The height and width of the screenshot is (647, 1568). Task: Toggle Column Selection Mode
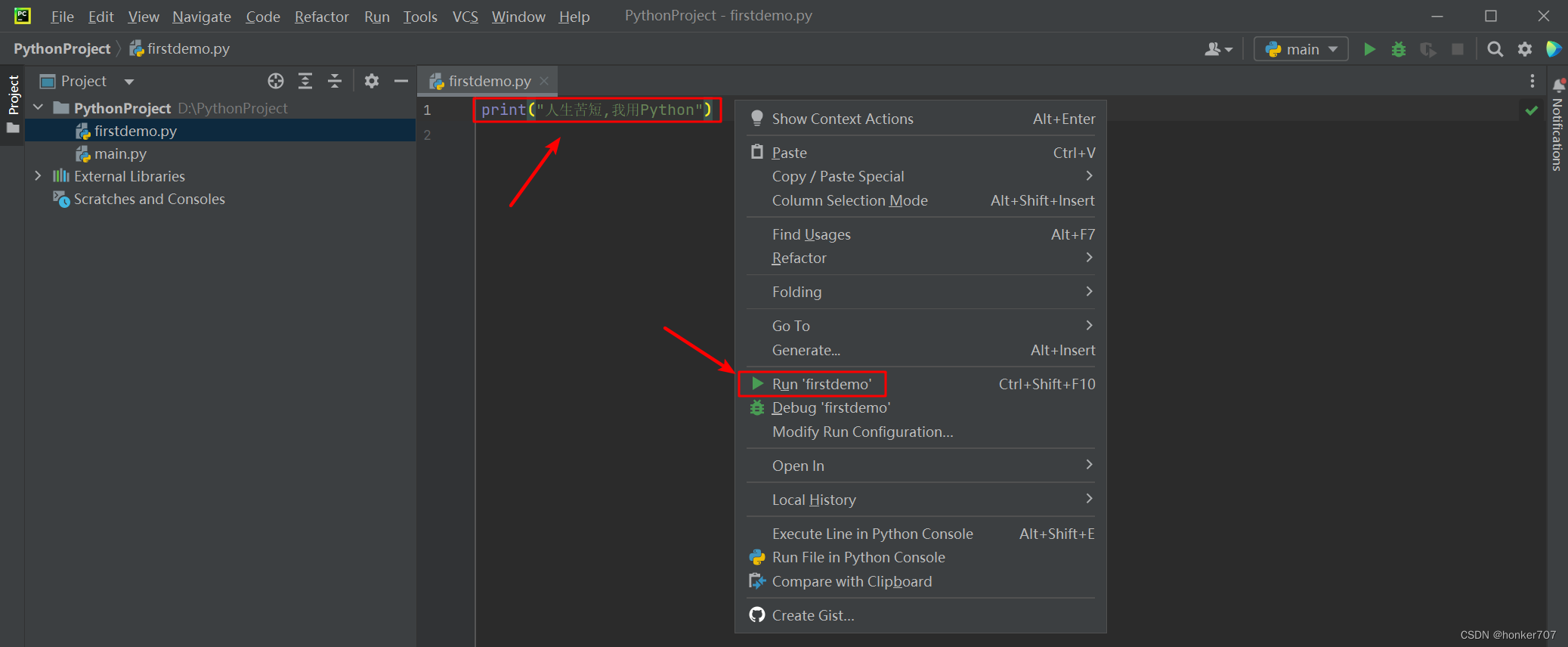[x=920, y=200]
